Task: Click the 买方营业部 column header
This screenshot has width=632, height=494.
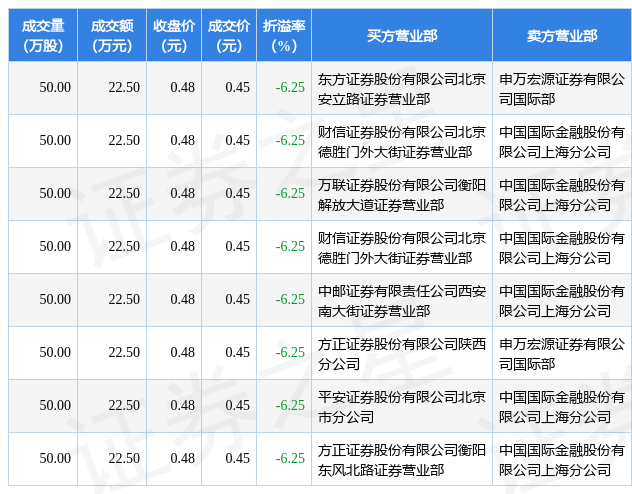Action: pos(402,35)
